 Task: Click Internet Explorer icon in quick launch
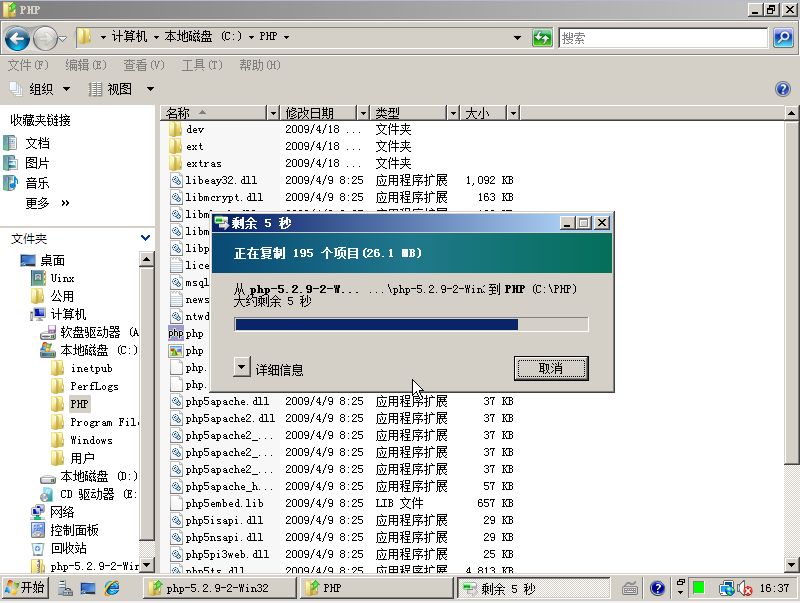coord(112,588)
